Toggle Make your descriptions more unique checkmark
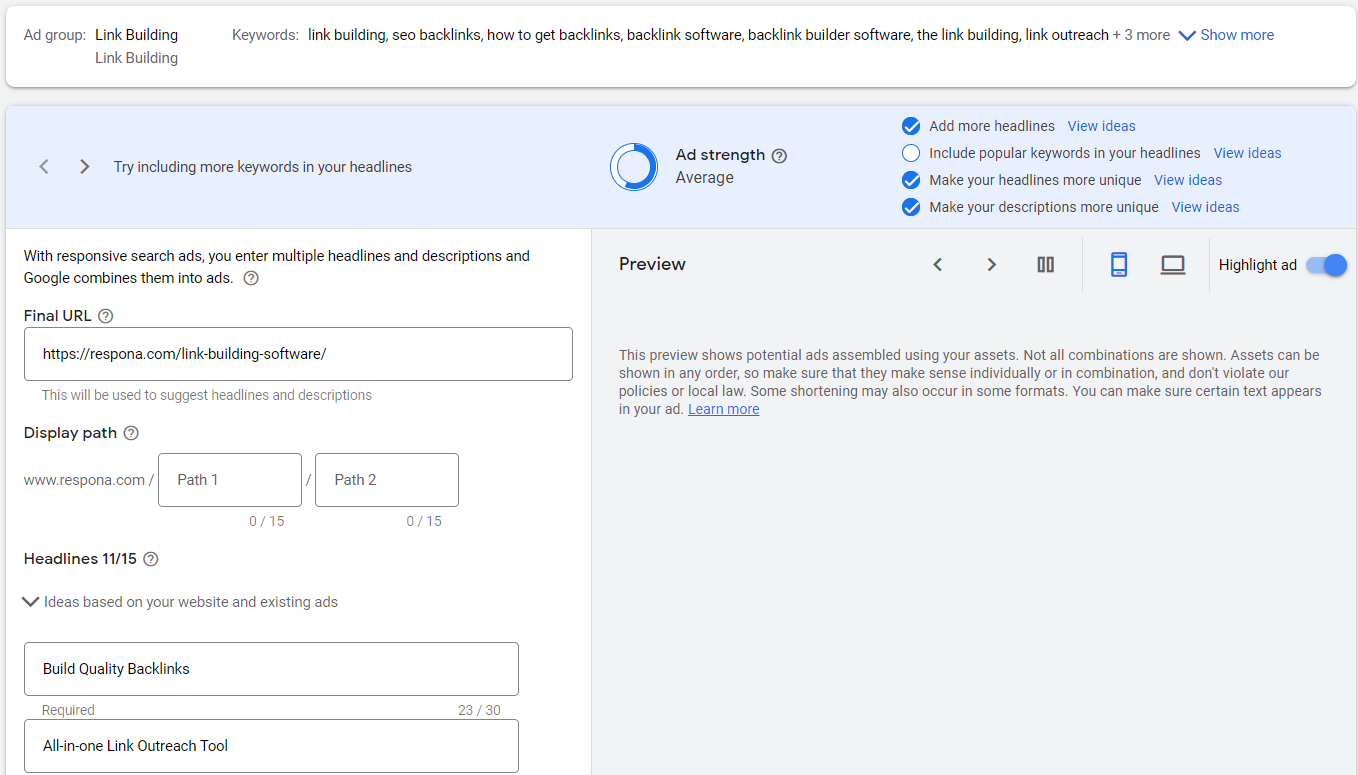This screenshot has width=1358, height=775. (x=911, y=207)
